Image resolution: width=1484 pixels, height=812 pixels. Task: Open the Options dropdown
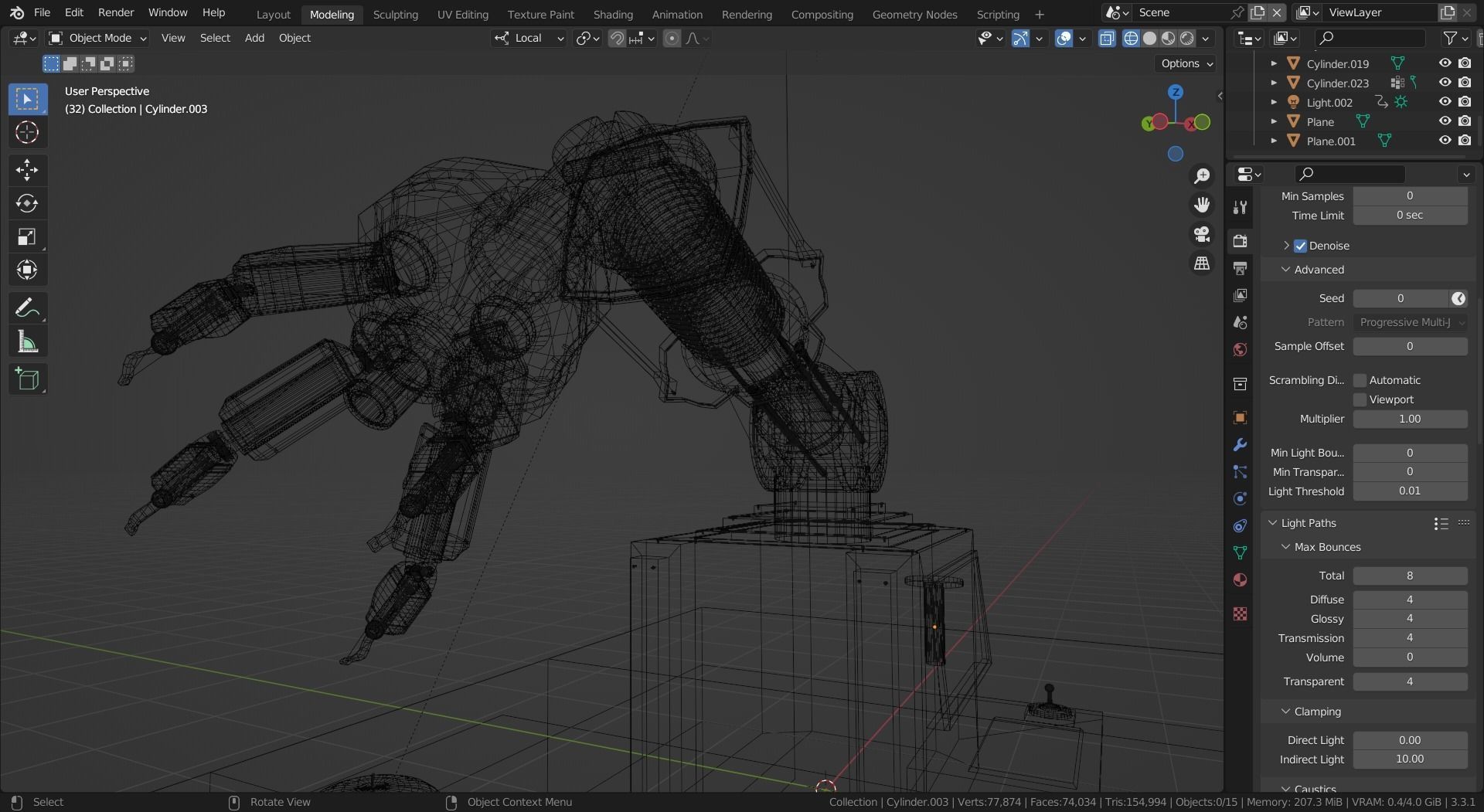[1186, 63]
